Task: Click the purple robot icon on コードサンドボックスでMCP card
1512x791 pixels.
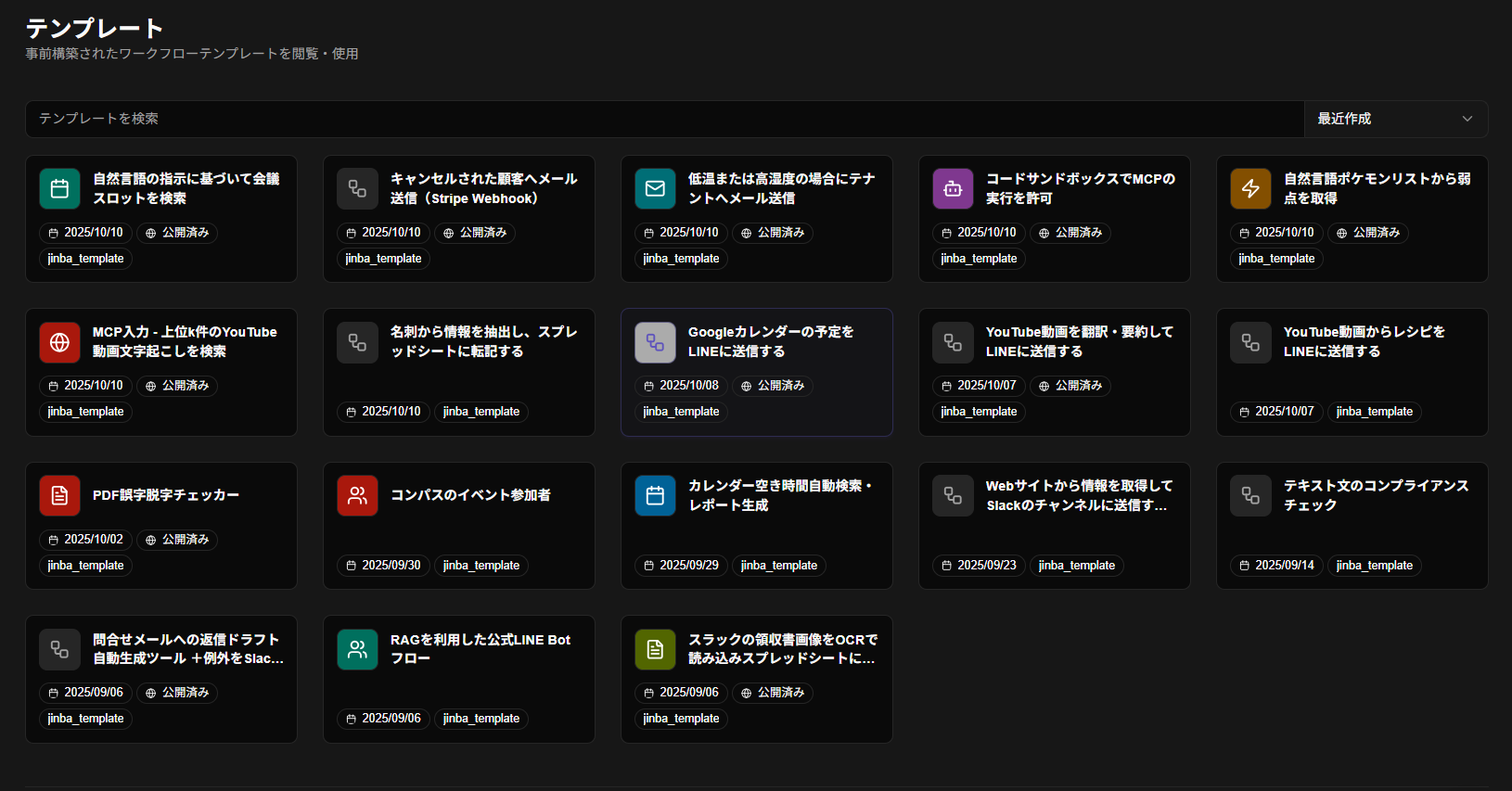Action: (x=953, y=188)
